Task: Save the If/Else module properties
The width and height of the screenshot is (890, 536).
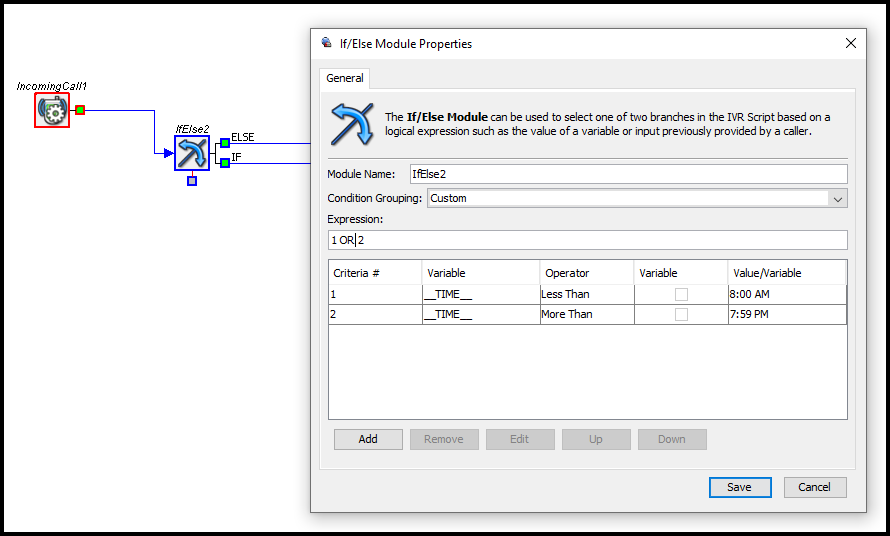Action: click(x=740, y=487)
